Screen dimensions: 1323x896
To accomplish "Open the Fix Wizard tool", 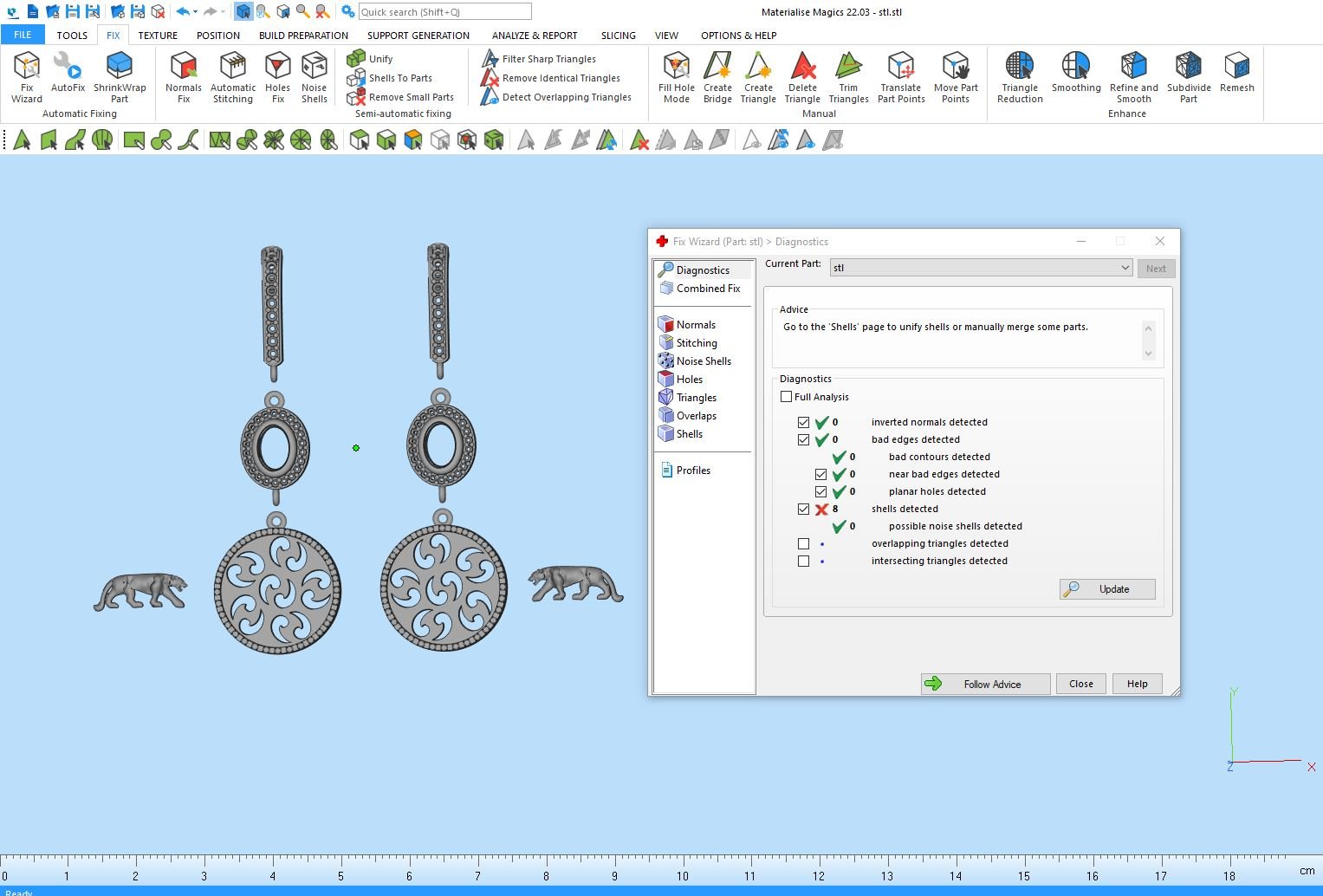I will [27, 75].
